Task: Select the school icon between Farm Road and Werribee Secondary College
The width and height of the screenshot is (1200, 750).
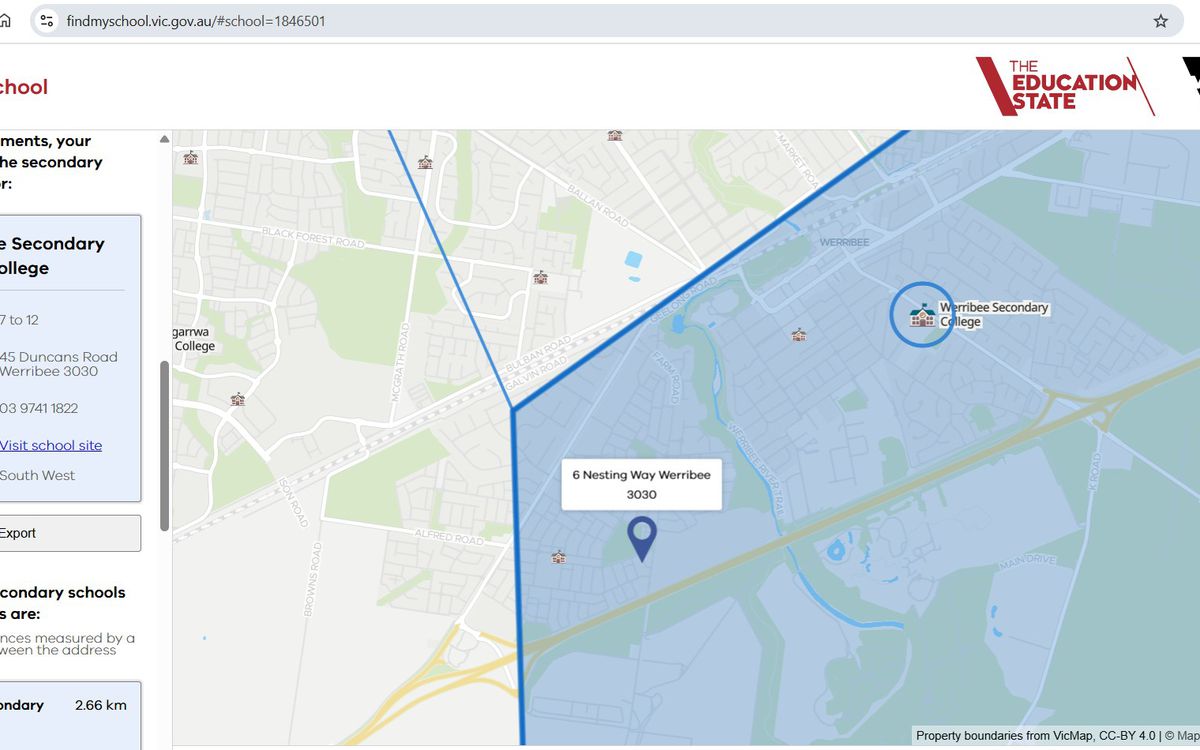Action: tap(798, 335)
